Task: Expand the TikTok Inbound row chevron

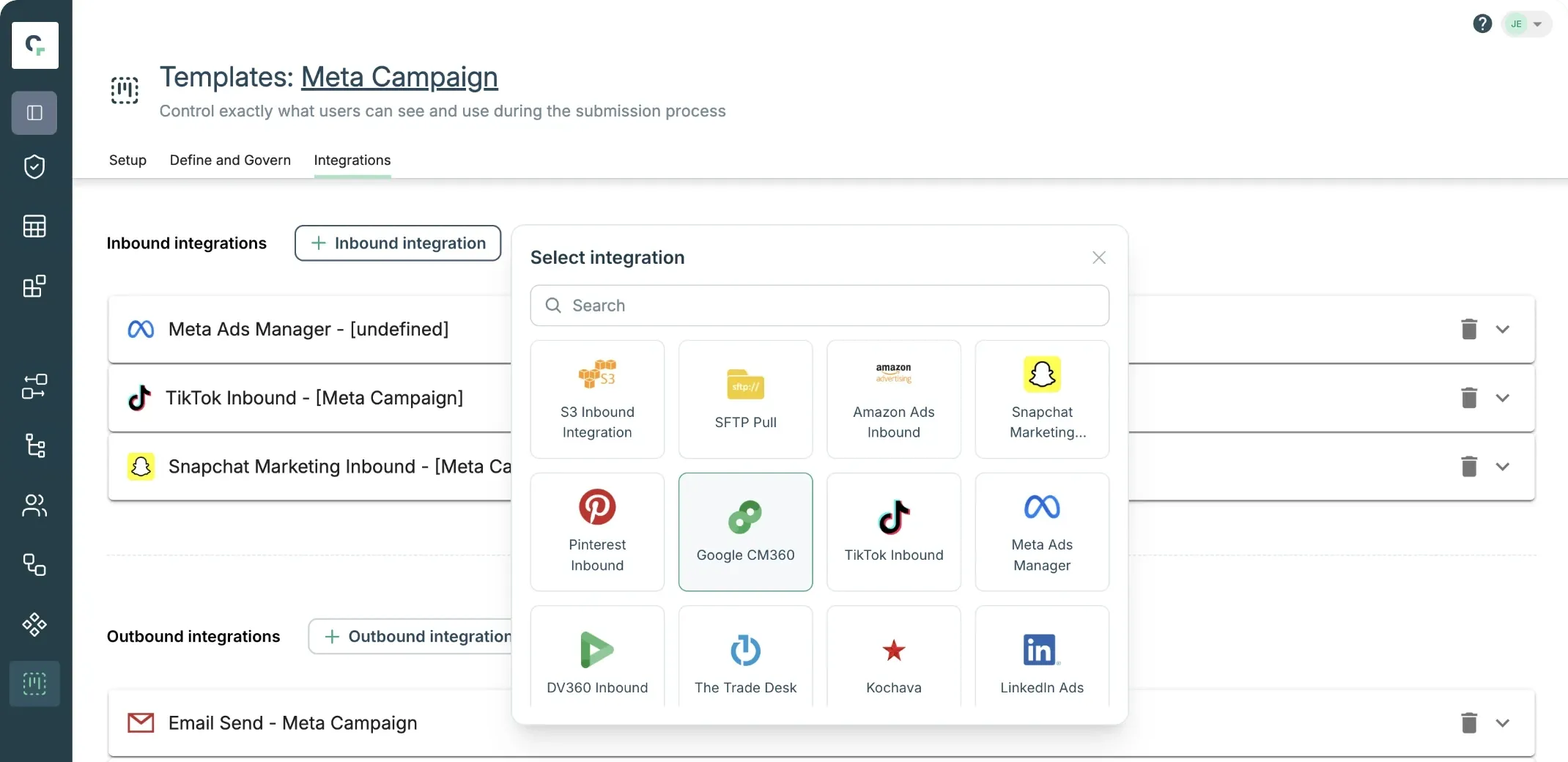Action: (x=1503, y=398)
